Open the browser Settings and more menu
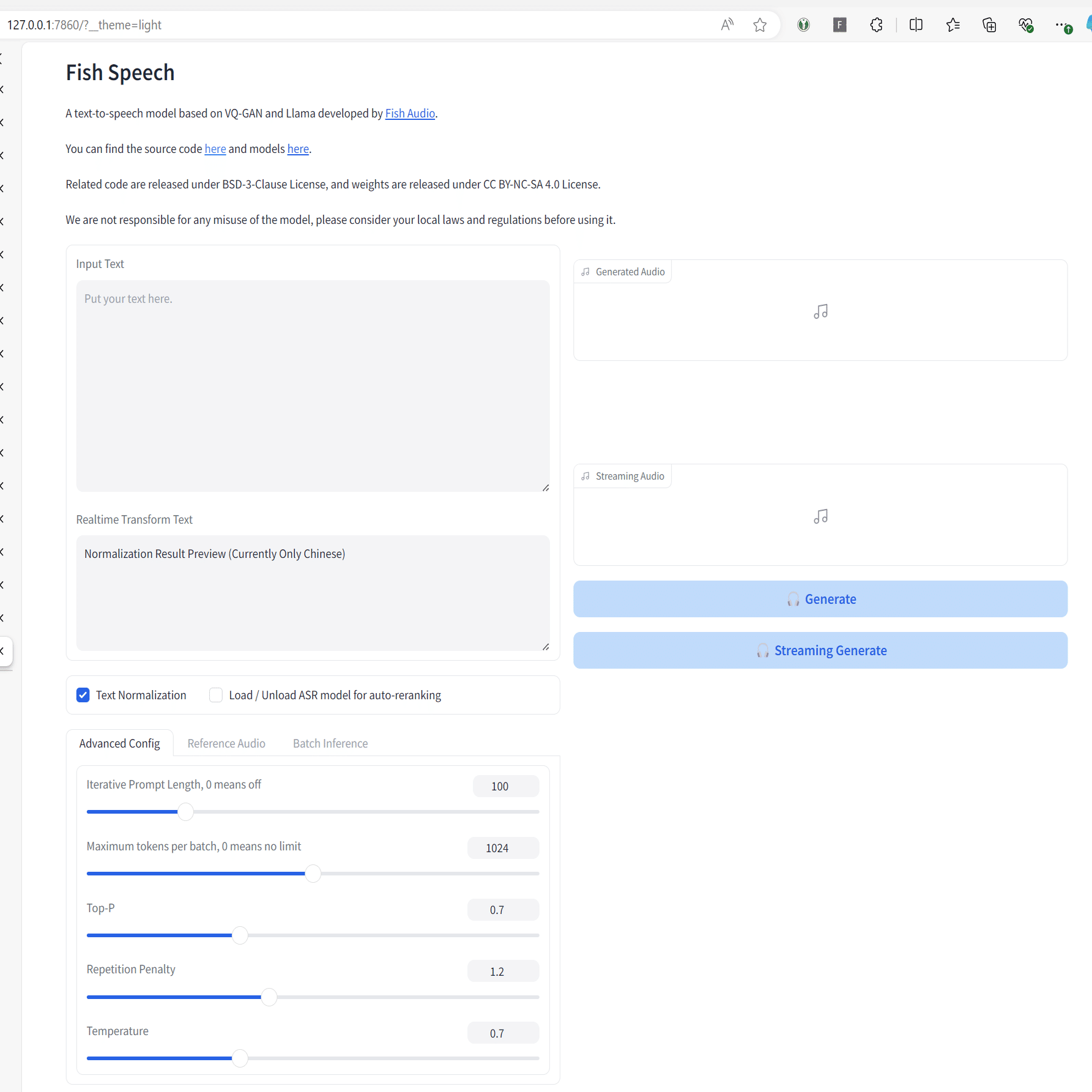 (x=1061, y=24)
